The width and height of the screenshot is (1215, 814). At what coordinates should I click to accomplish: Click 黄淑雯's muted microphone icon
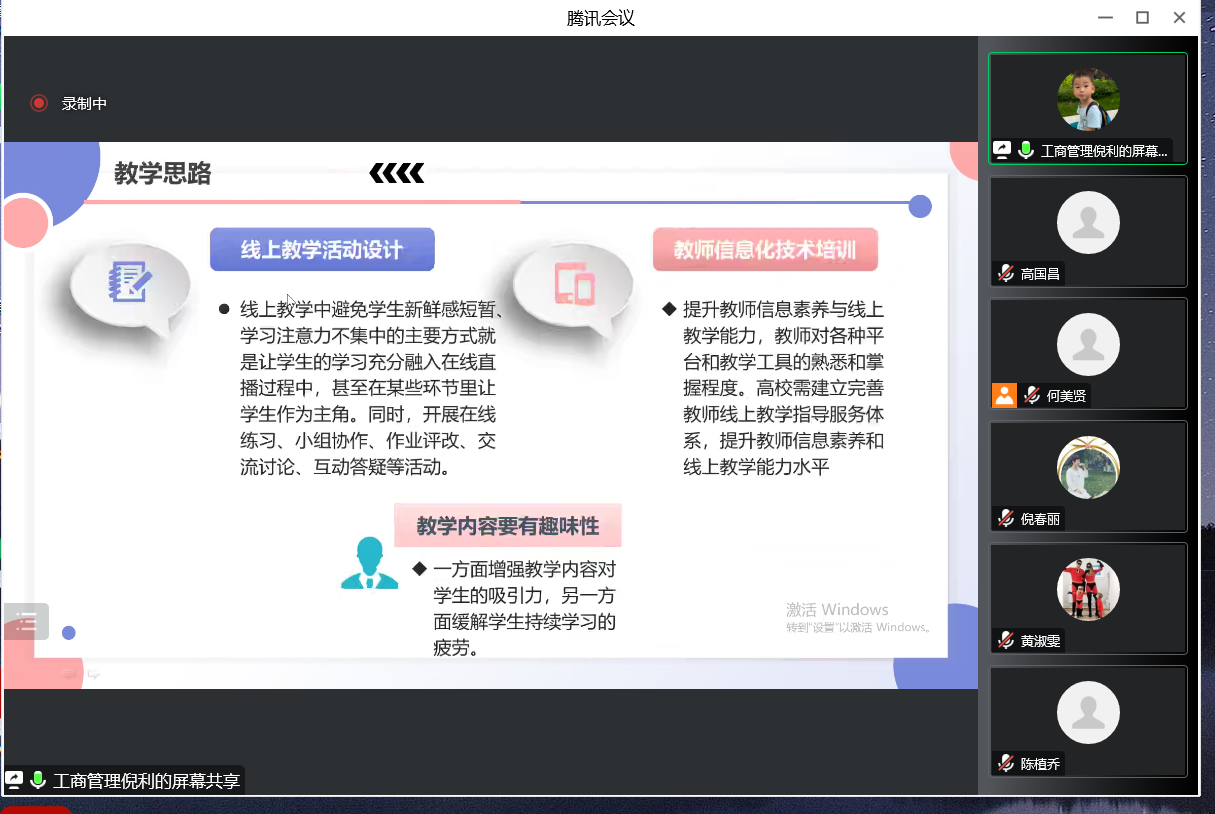(1005, 641)
